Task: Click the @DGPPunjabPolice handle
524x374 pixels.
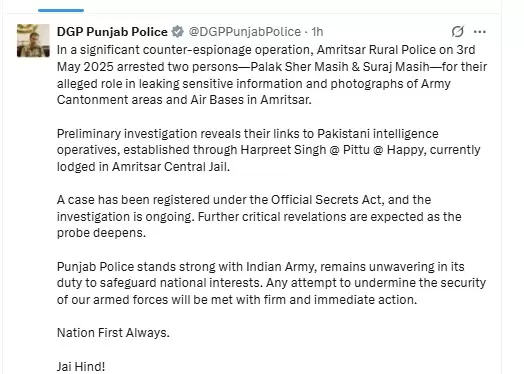Action: pyautogui.click(x=245, y=32)
